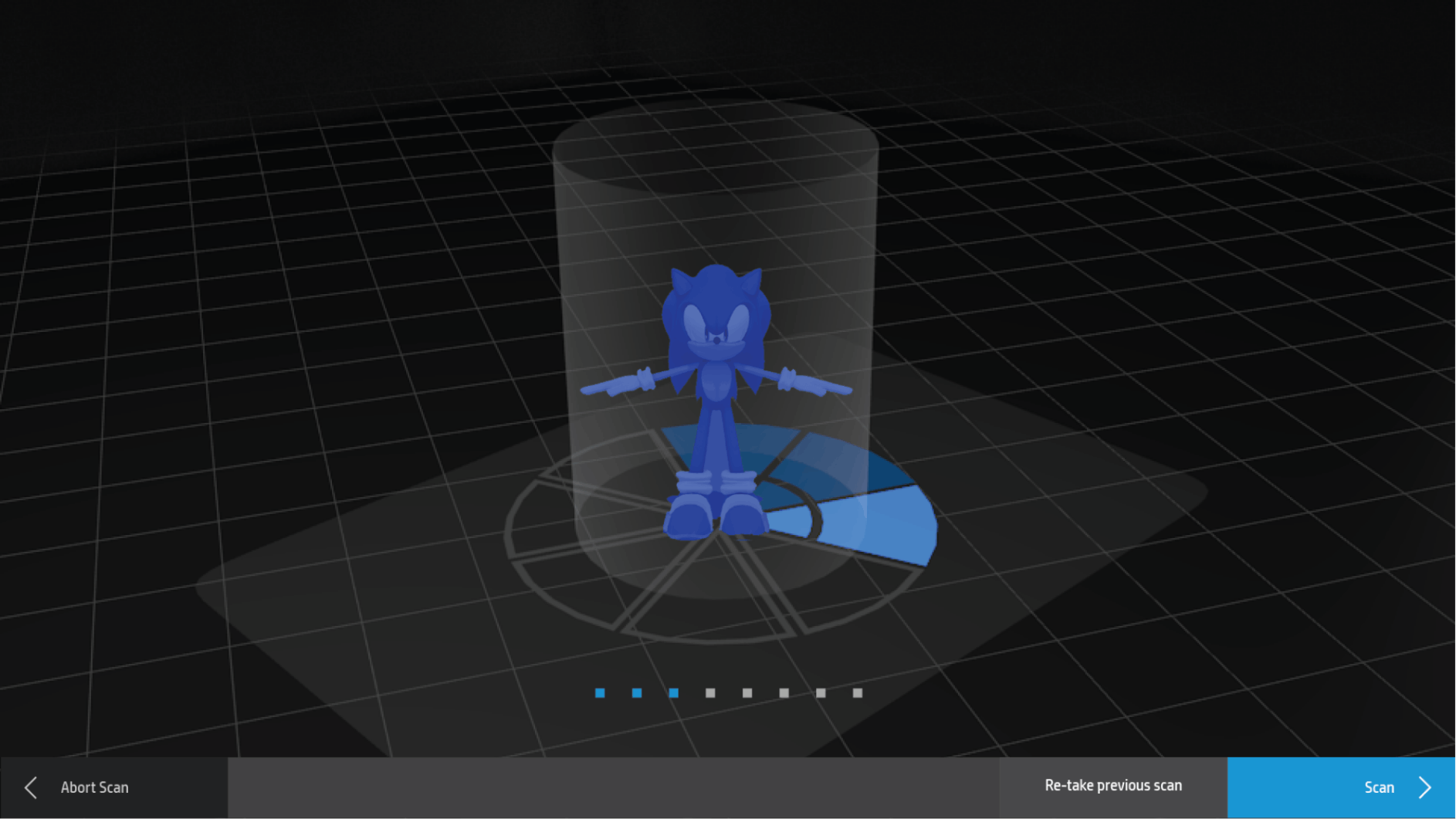Click Re-take previous scan
This screenshot has width=1456, height=819.
coord(1114,785)
